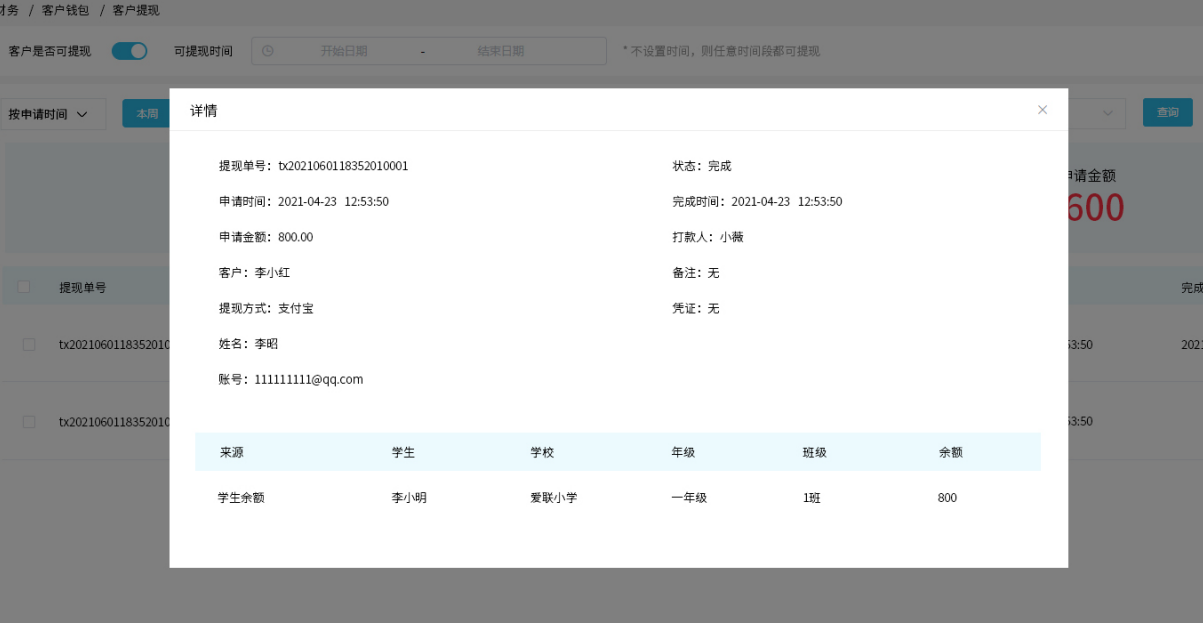Image resolution: width=1203 pixels, height=623 pixels.
Task: Click the 开始日期 date field
Action: pos(343,51)
